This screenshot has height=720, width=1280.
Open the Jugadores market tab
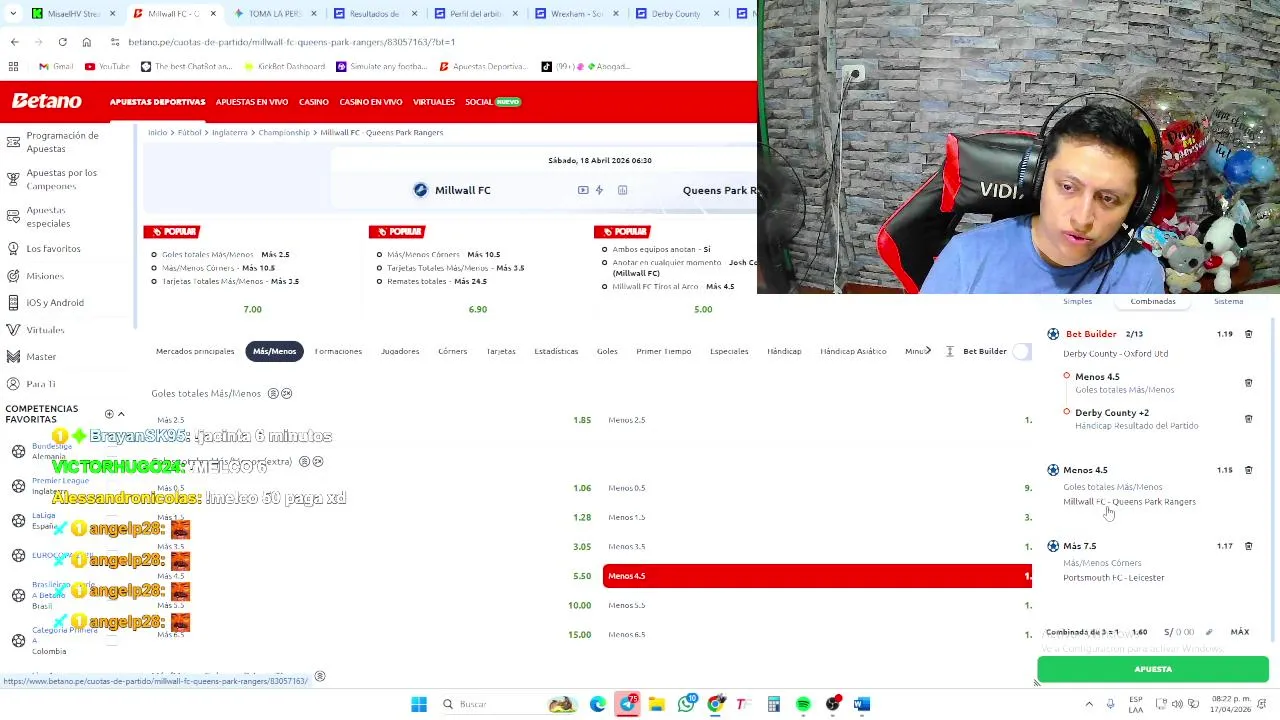pos(400,351)
